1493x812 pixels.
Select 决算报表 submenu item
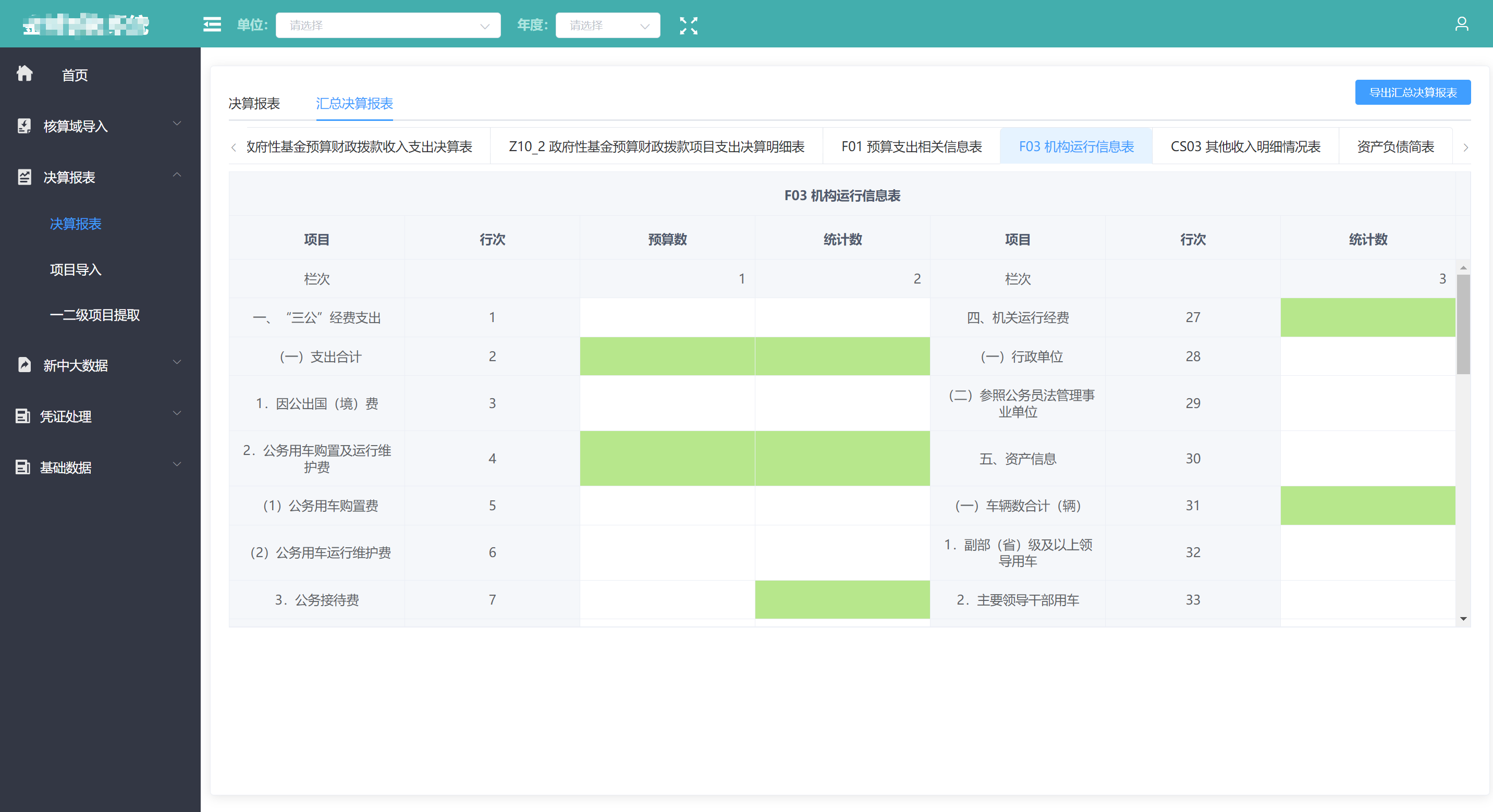[76, 224]
